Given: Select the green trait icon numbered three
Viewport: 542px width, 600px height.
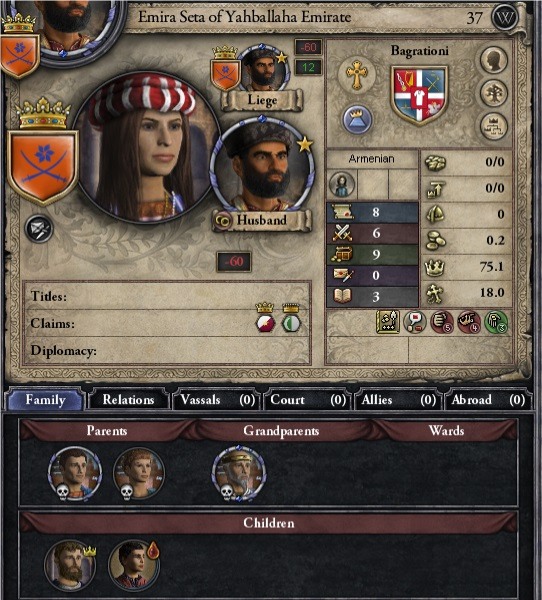Looking at the screenshot, I should (x=496, y=322).
